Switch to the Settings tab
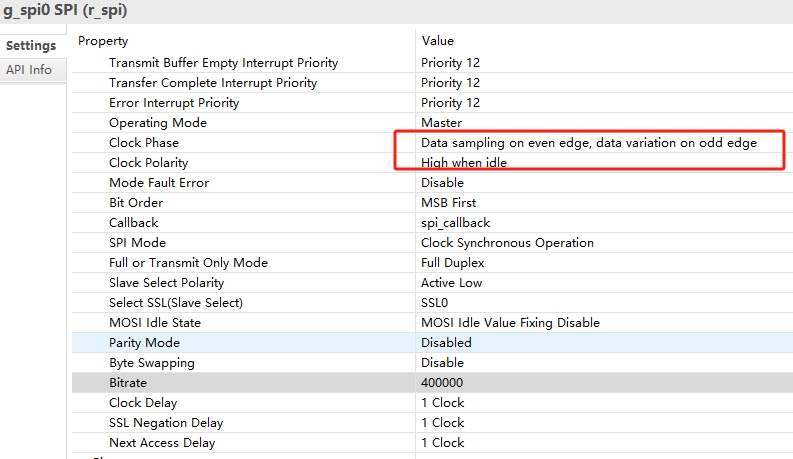 click(31, 45)
